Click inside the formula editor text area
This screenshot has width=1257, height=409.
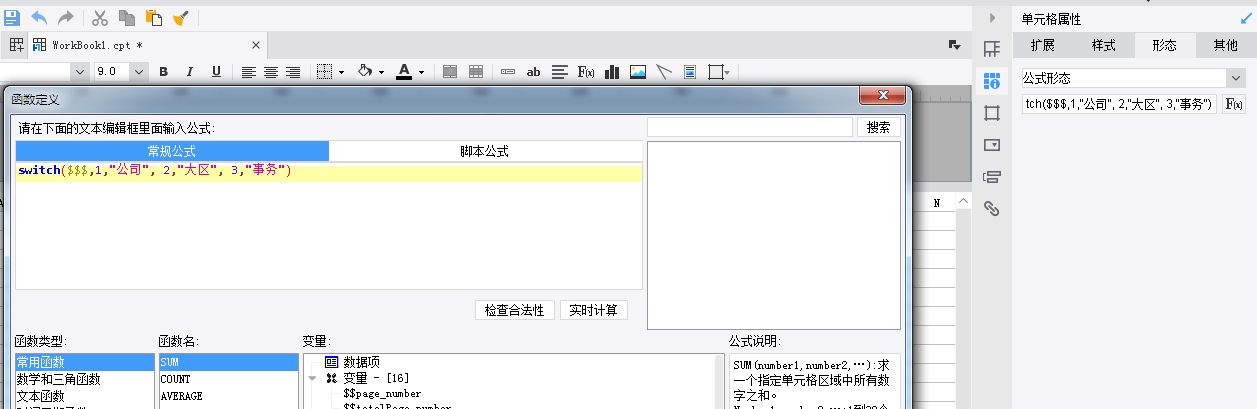point(328,226)
